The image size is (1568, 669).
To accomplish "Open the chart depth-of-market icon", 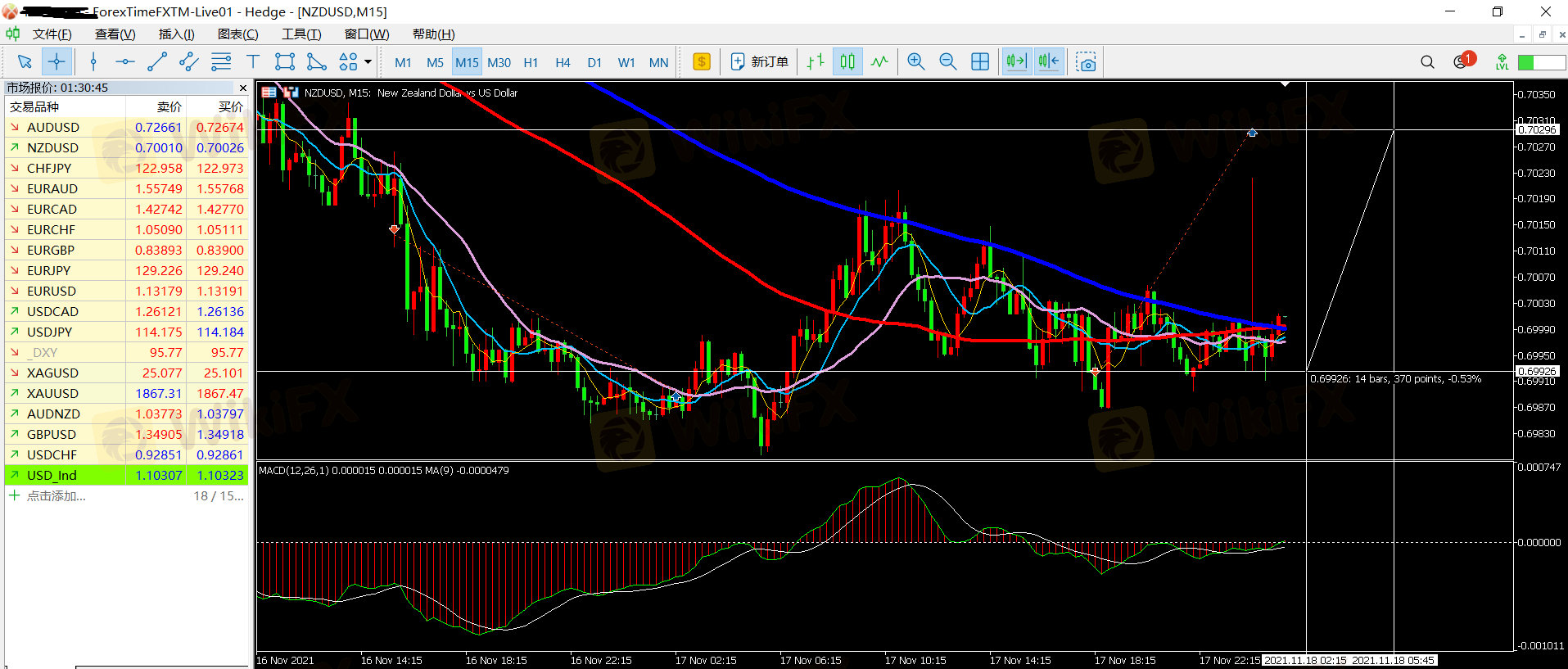I will point(269,93).
